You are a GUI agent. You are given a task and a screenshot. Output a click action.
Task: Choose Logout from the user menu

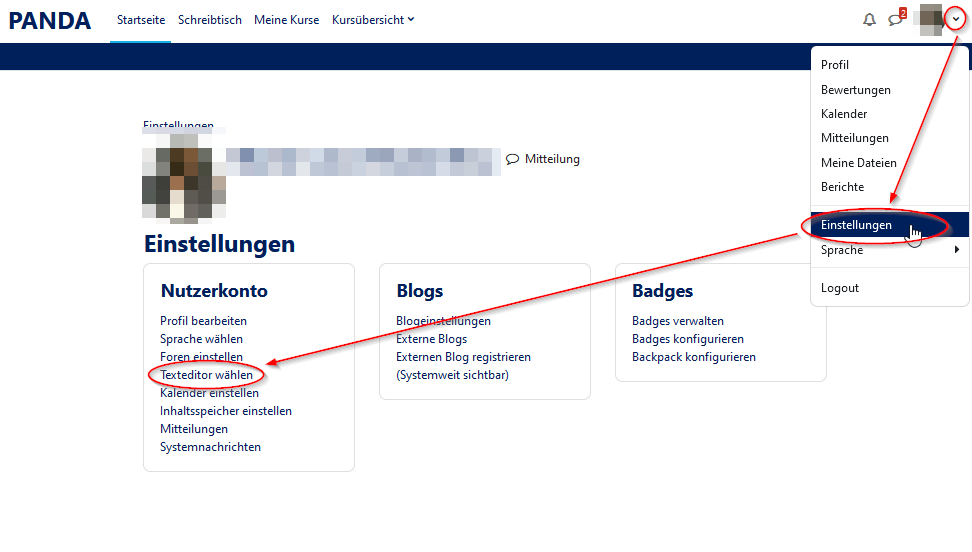[x=840, y=288]
